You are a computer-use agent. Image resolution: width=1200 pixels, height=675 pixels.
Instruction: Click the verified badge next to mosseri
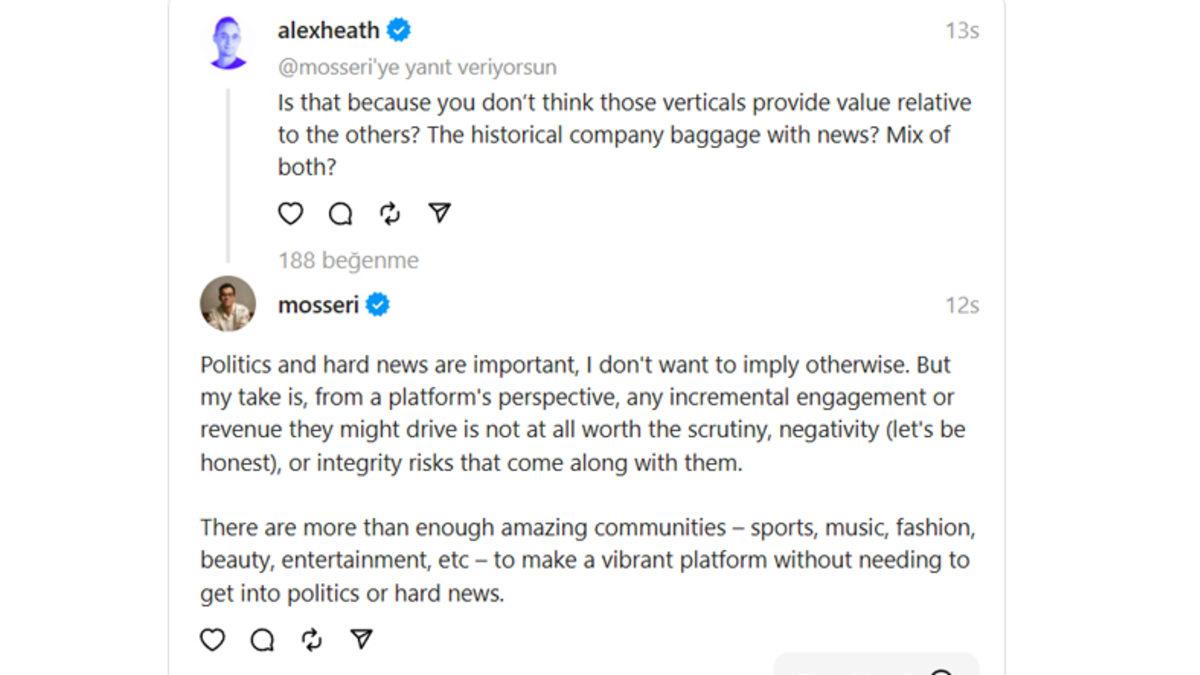tap(378, 305)
